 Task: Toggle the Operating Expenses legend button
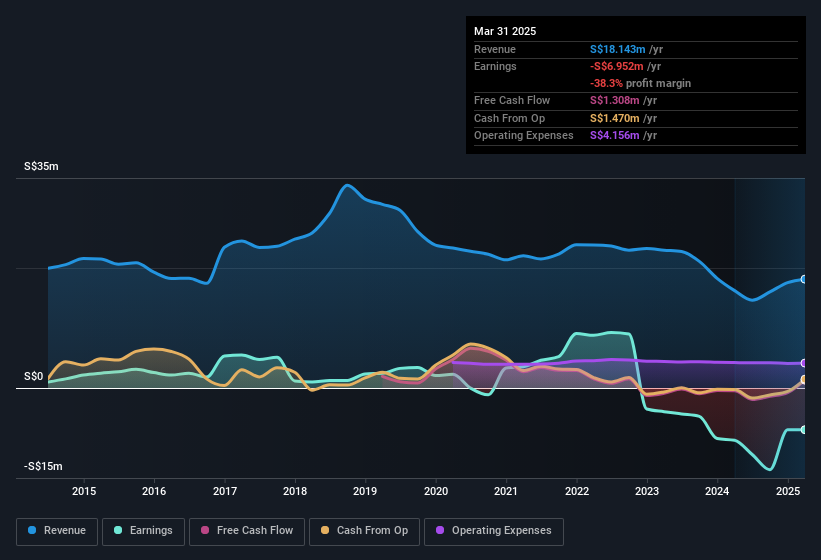494,531
